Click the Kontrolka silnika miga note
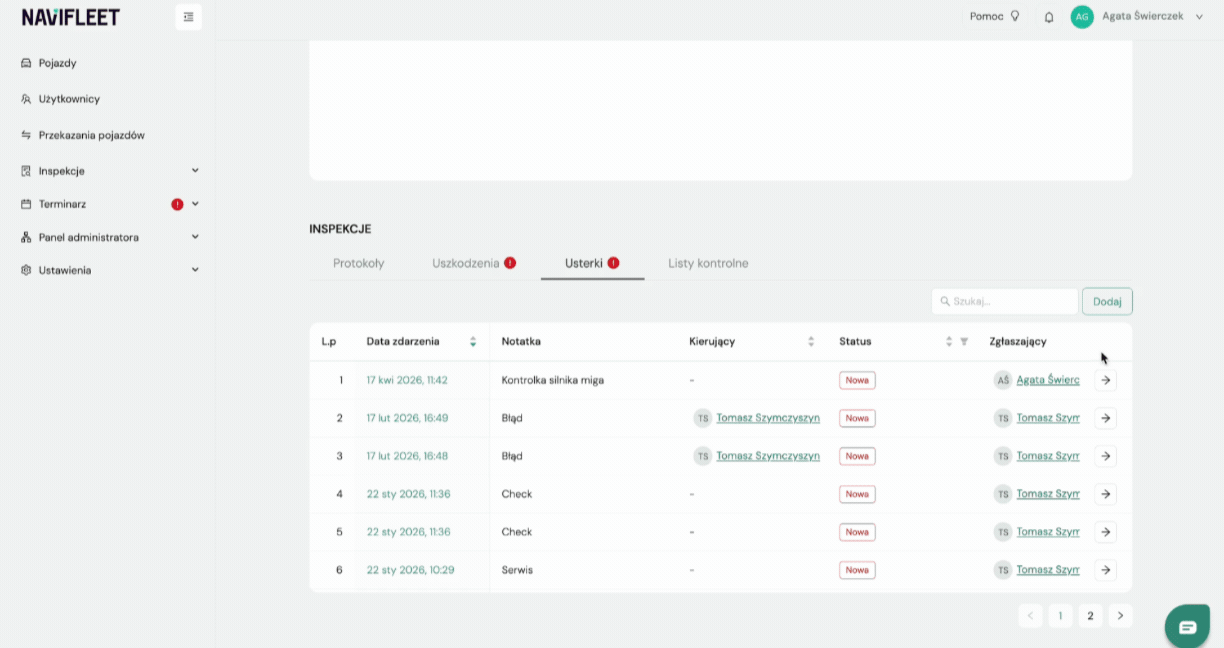This screenshot has height=648, width=1224. coord(553,380)
